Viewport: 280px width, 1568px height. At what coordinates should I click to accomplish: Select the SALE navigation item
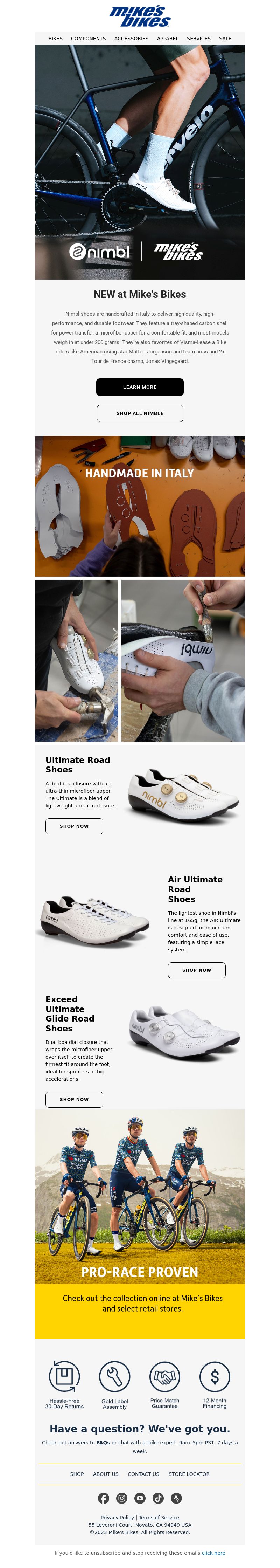pos(225,38)
